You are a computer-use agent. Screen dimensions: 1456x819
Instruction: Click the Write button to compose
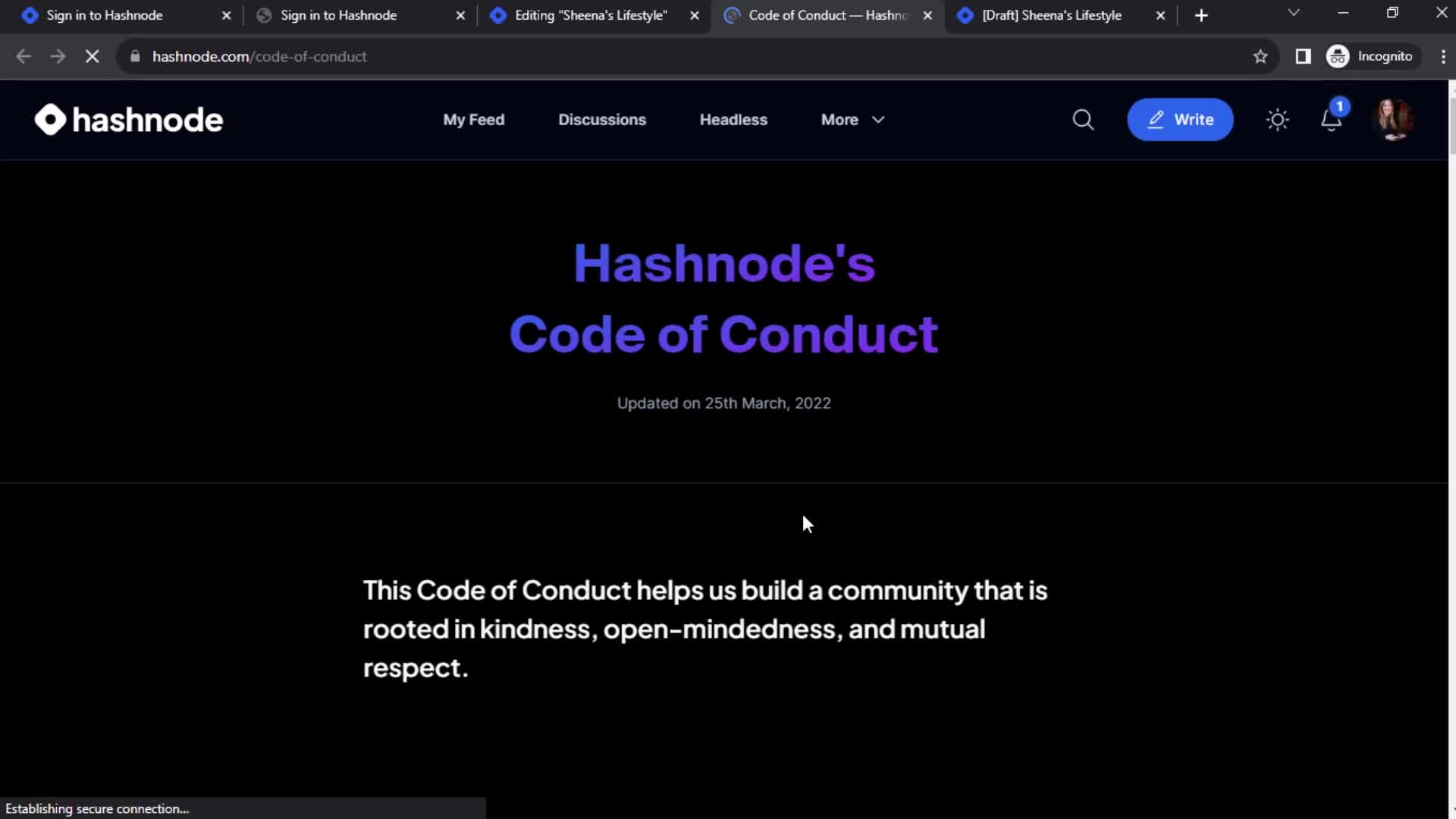point(1181,119)
